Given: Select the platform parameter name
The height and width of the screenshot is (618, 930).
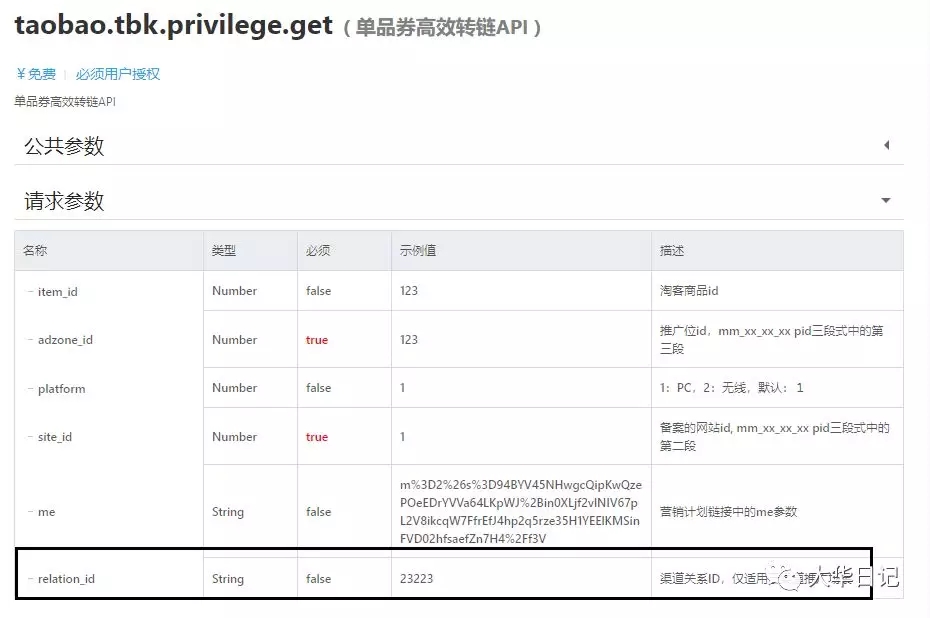Looking at the screenshot, I should click(62, 389).
